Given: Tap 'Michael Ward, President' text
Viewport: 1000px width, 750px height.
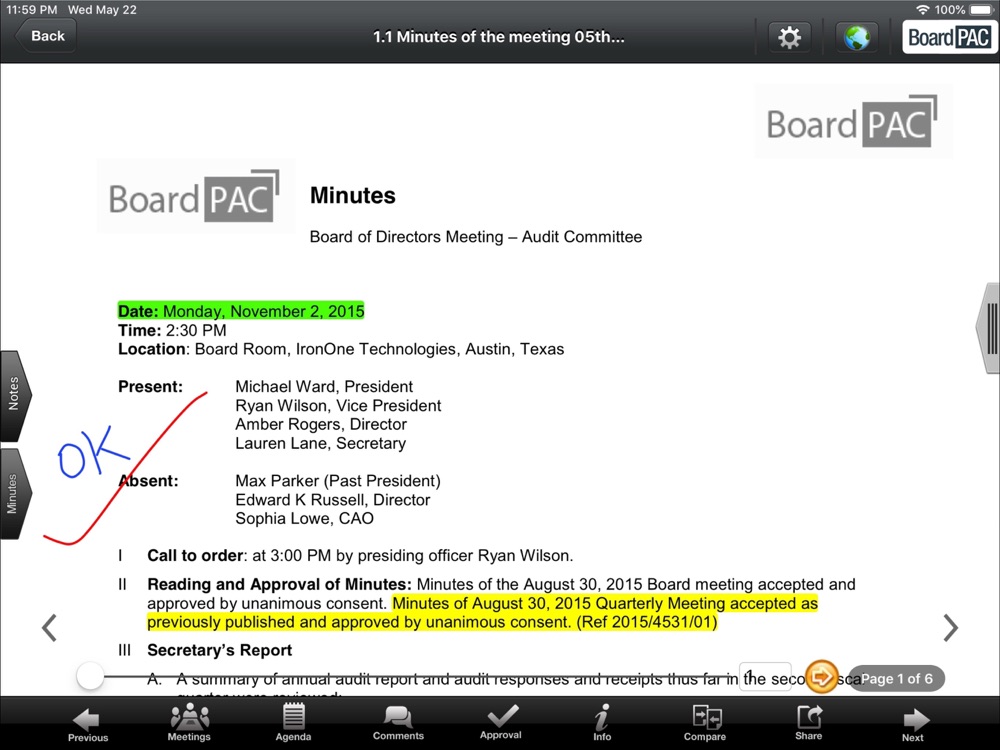Looking at the screenshot, I should (324, 386).
